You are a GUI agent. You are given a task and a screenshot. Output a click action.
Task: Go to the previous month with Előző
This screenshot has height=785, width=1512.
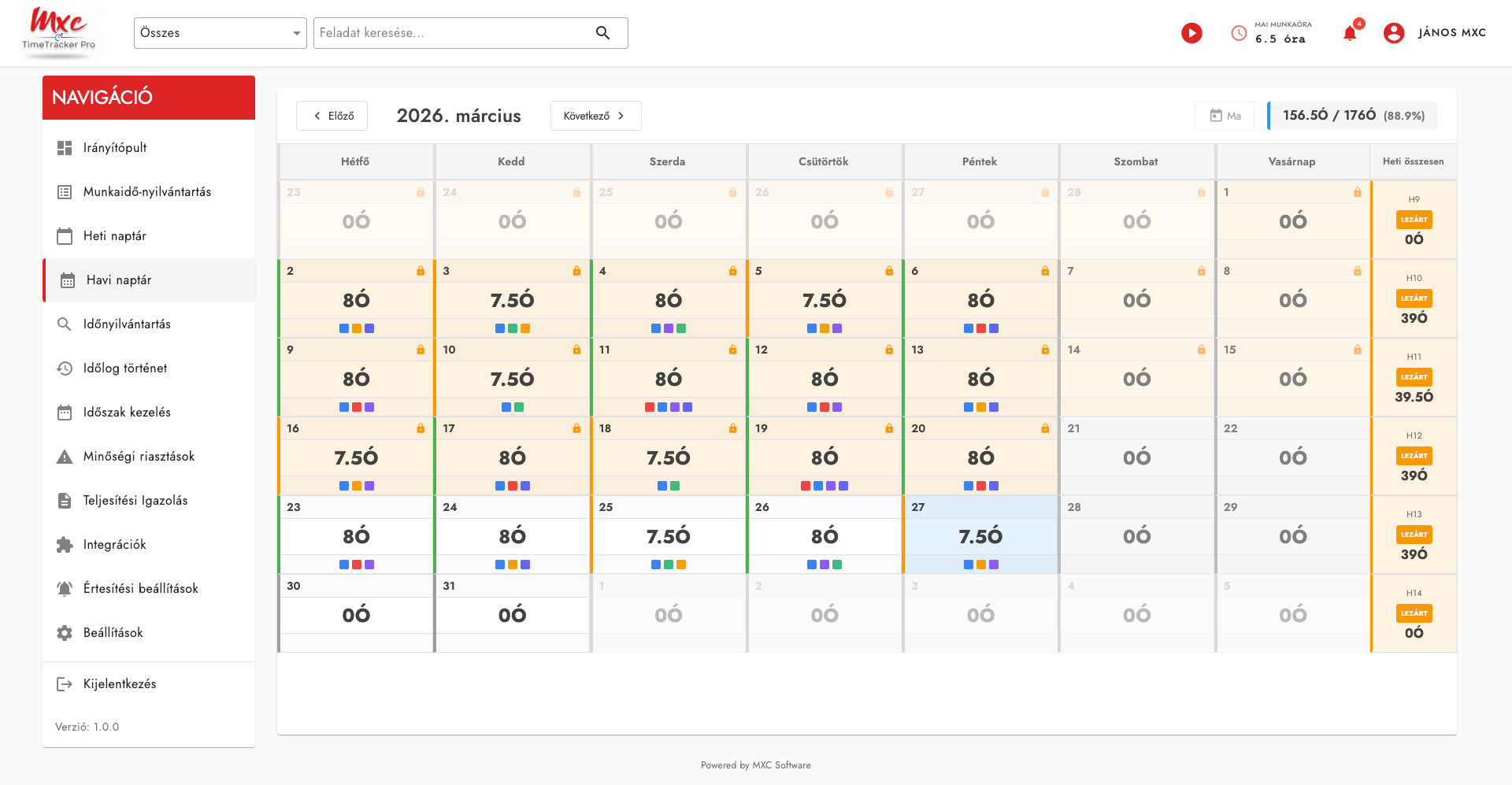point(332,116)
